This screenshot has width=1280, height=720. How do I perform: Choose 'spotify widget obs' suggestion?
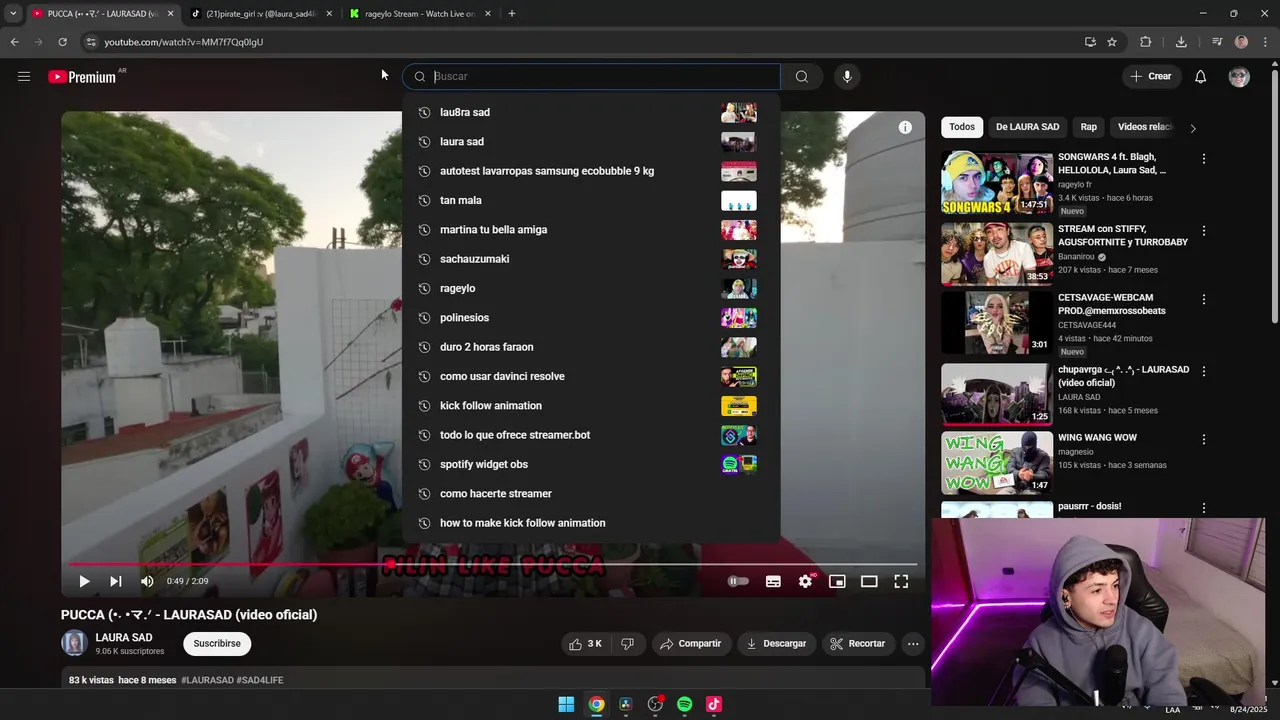tap(591, 464)
